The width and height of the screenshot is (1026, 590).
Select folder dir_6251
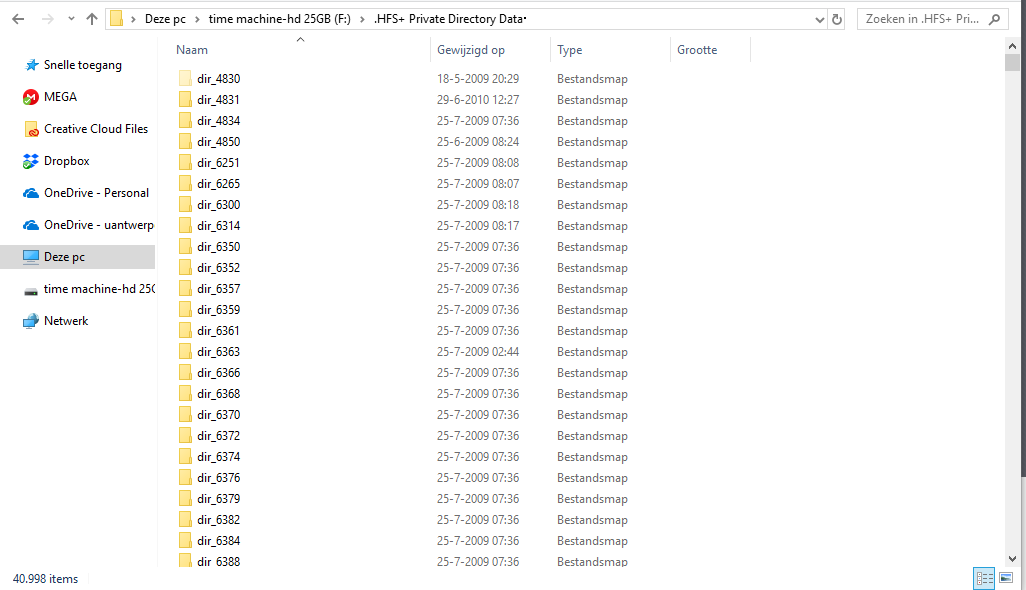pos(219,162)
